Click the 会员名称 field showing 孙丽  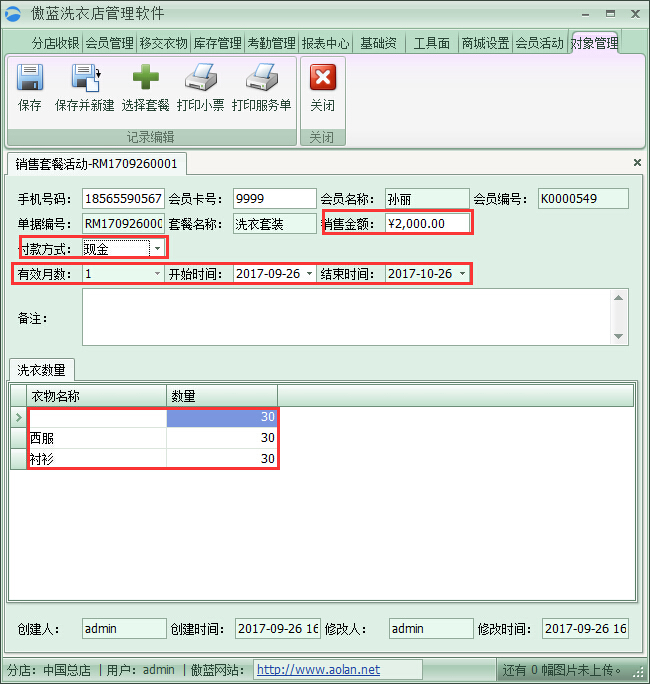pyautogui.click(x=427, y=199)
